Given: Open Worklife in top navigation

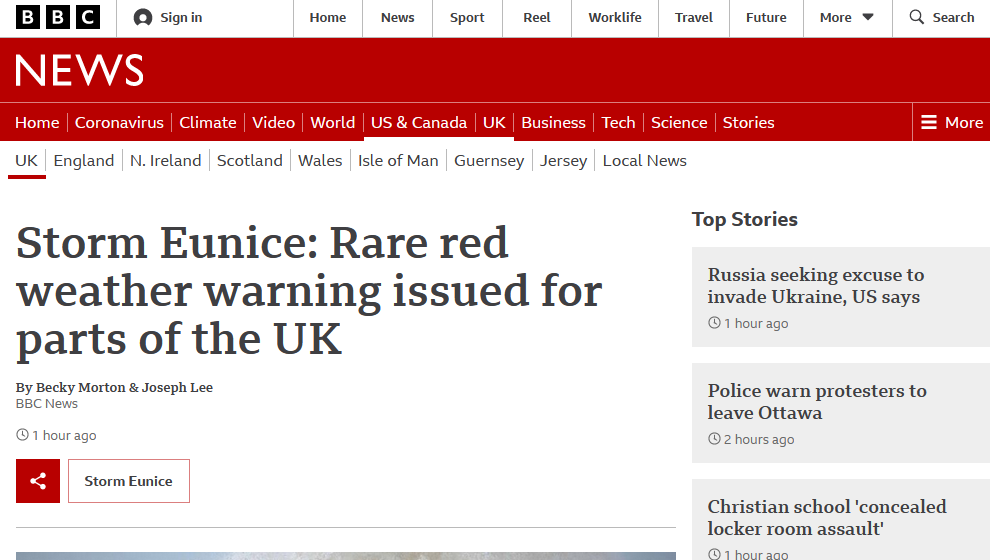Looking at the screenshot, I should pyautogui.click(x=615, y=18).
